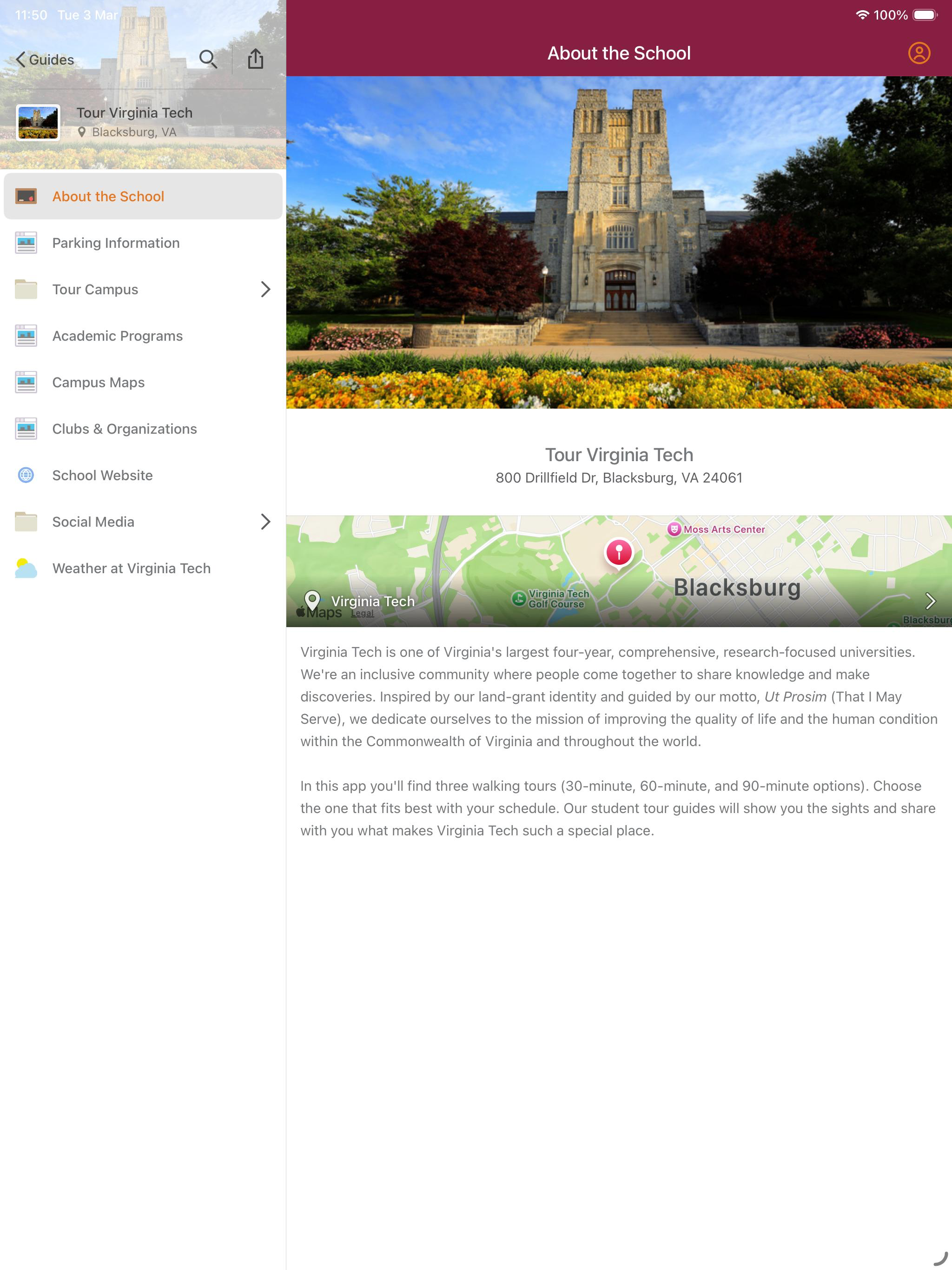Go back to Guides

[x=45, y=60]
